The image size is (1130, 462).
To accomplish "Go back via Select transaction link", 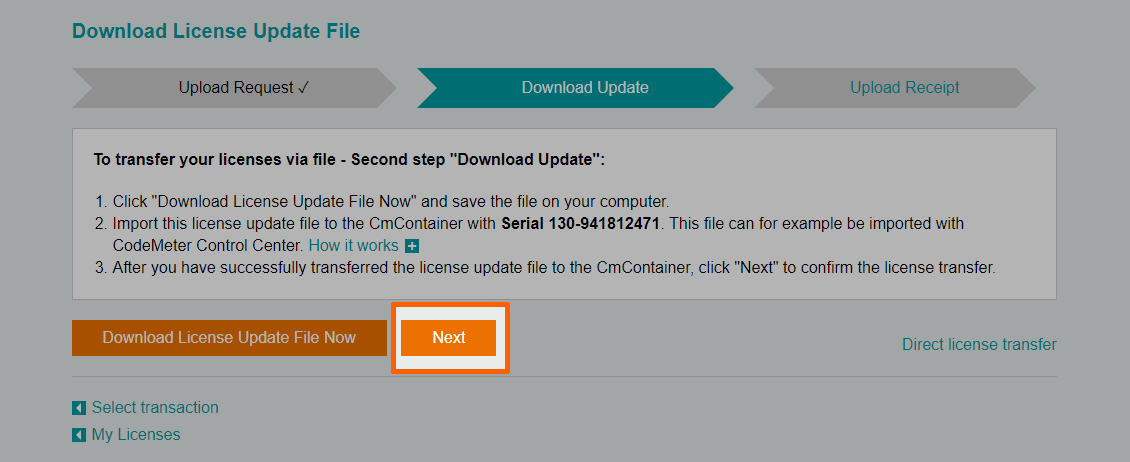I will pos(154,407).
